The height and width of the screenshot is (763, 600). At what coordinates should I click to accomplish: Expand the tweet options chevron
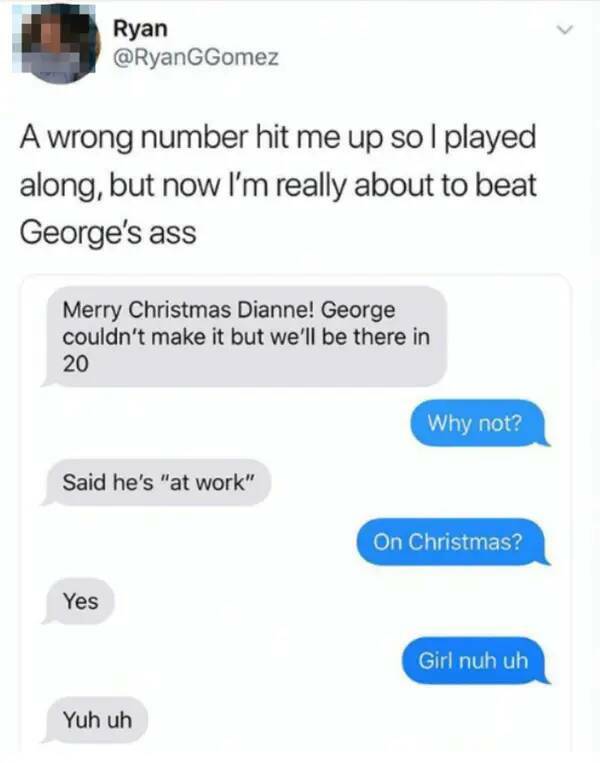coord(565,30)
